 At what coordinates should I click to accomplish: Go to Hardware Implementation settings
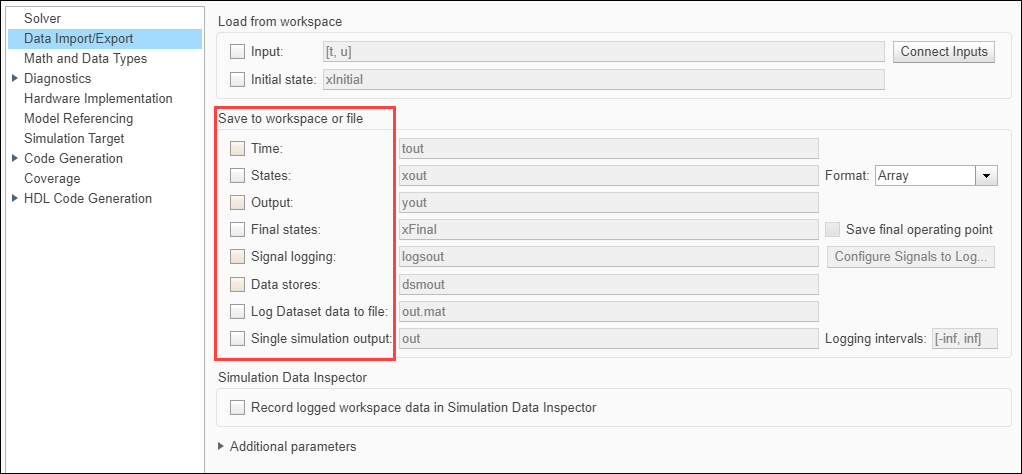coord(98,99)
